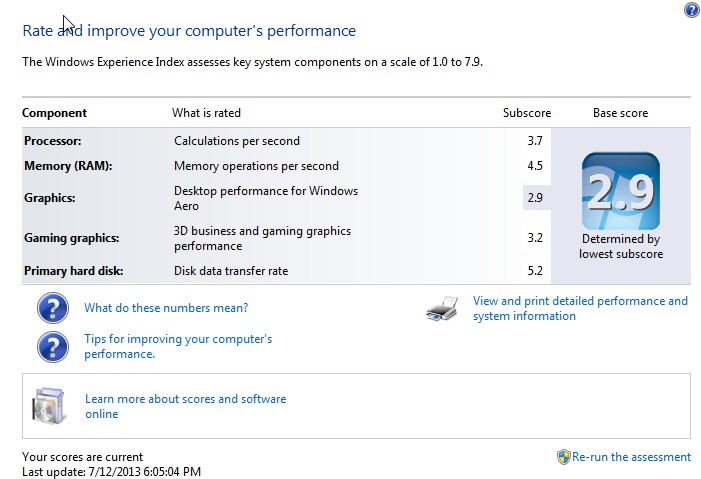This screenshot has height=479, width=701.
Task: Click '3D business and gaming graphics performance'
Action: [262, 238]
